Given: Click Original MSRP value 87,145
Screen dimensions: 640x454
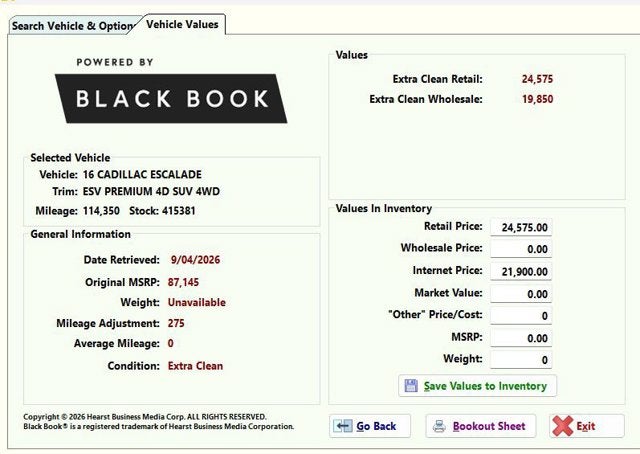Looking at the screenshot, I should (x=183, y=283).
